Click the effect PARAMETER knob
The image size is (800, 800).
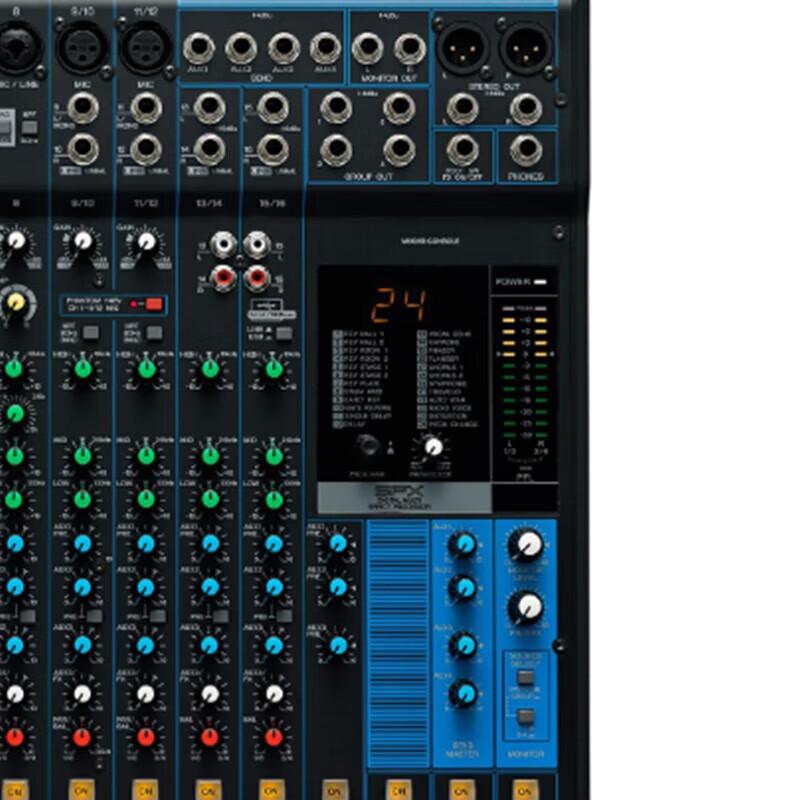click(x=434, y=447)
